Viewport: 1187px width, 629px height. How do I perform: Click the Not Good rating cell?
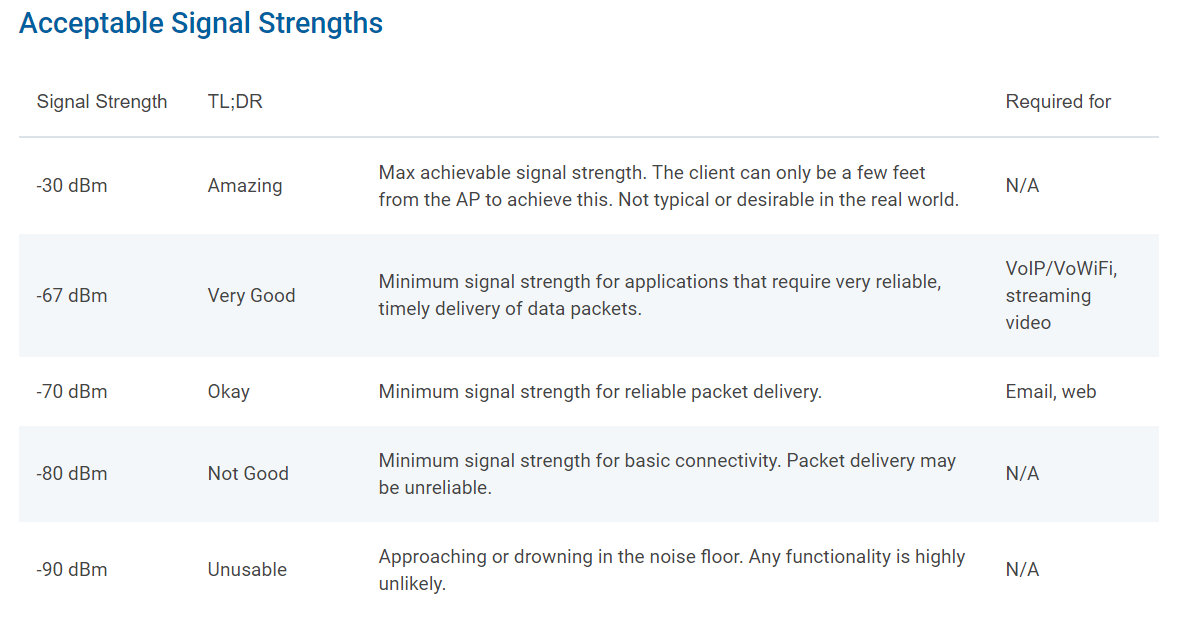(x=248, y=473)
